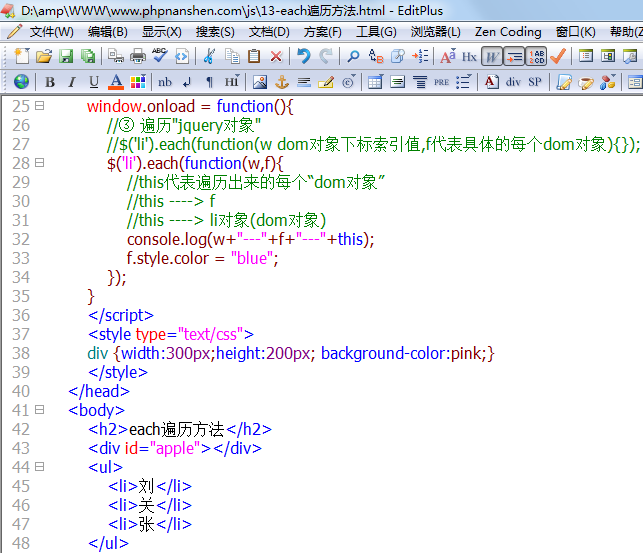Open Find with the magnifier icon
The height and width of the screenshot is (553, 643).
tap(353, 56)
